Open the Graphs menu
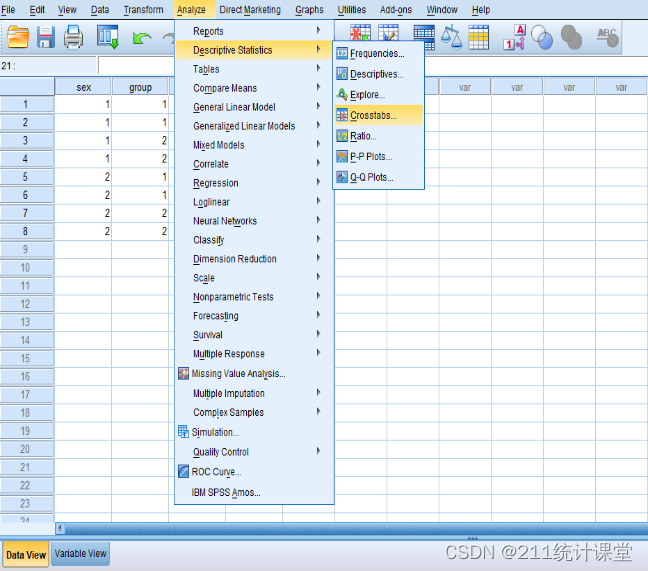 click(x=309, y=10)
